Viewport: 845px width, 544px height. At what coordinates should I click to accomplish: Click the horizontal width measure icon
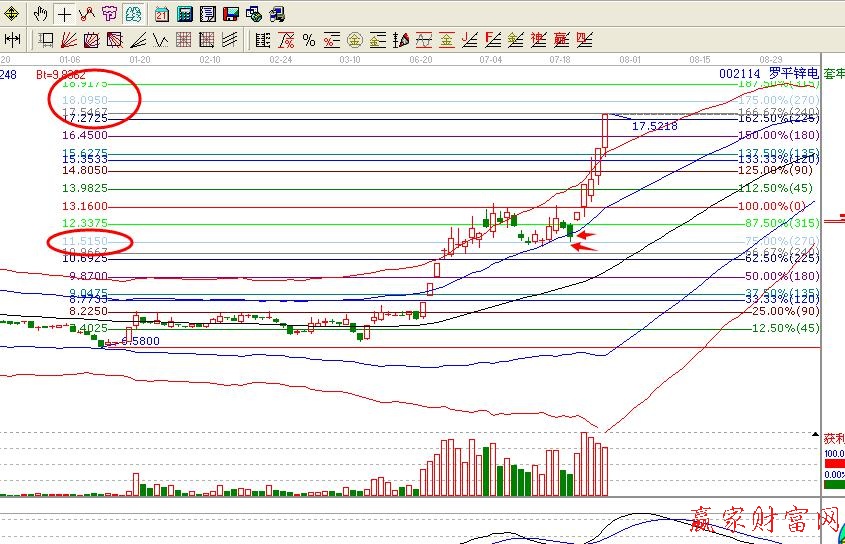coord(12,40)
